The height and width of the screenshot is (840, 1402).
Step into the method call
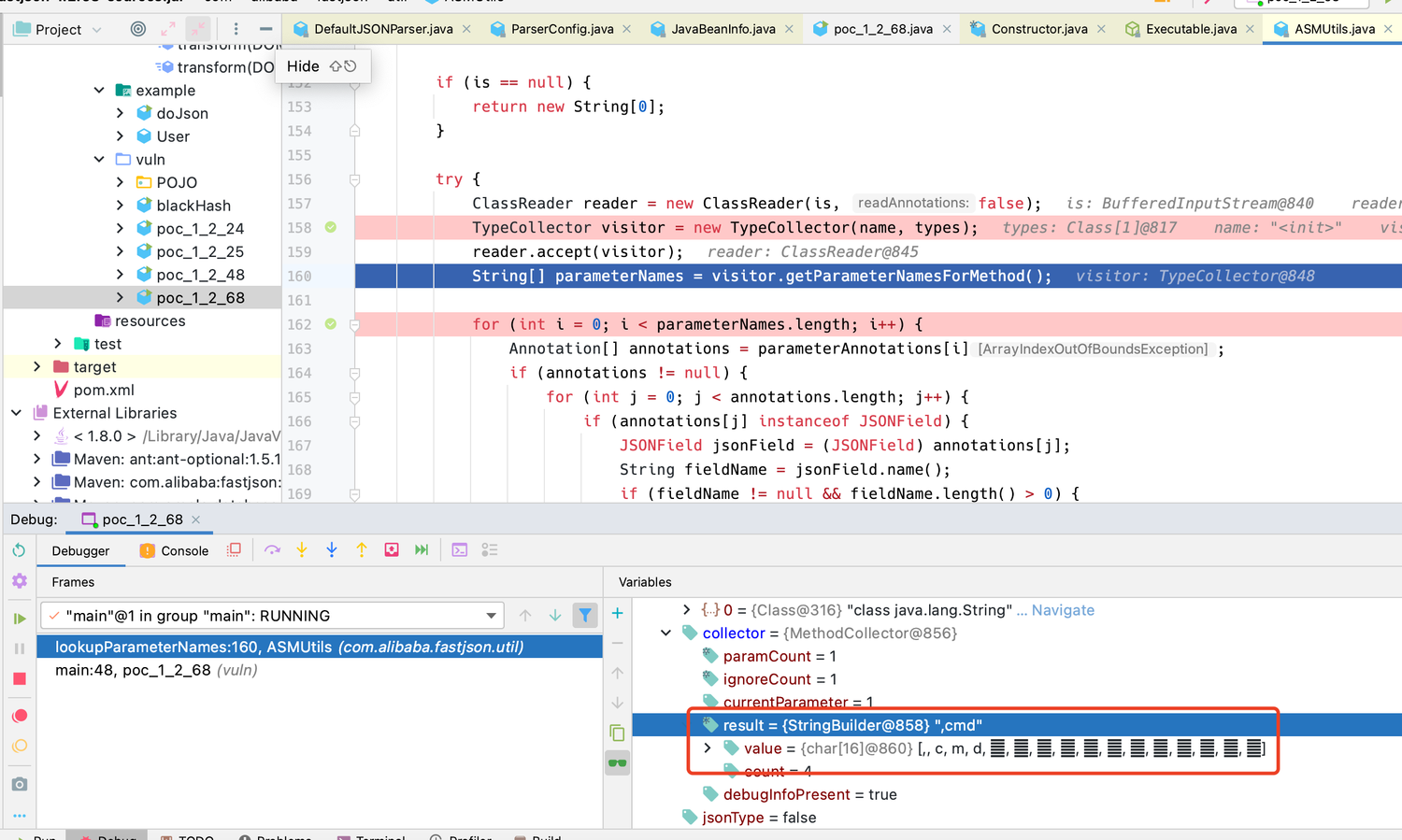pyautogui.click(x=302, y=550)
